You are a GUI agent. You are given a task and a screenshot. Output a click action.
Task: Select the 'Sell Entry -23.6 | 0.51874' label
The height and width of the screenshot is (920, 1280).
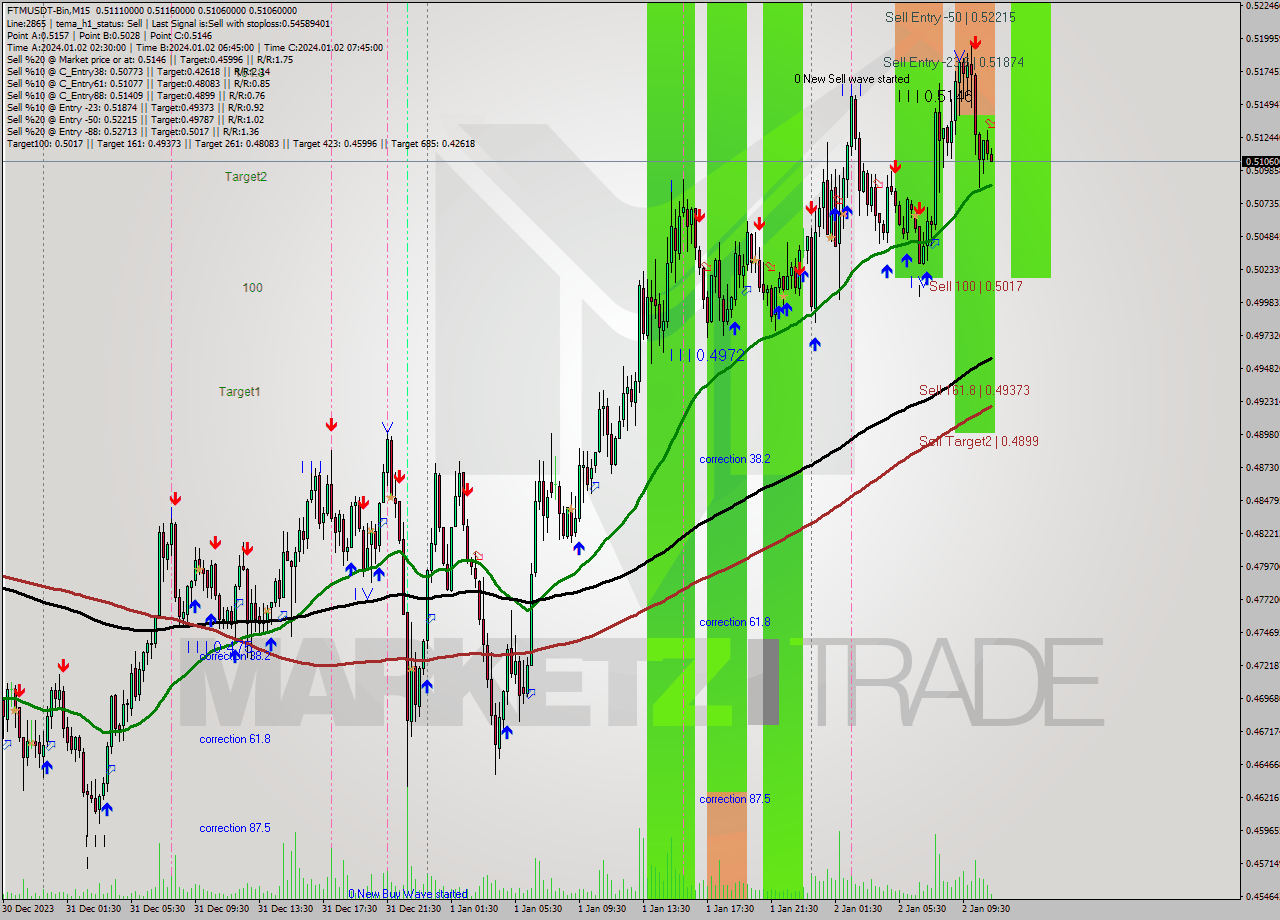[953, 62]
